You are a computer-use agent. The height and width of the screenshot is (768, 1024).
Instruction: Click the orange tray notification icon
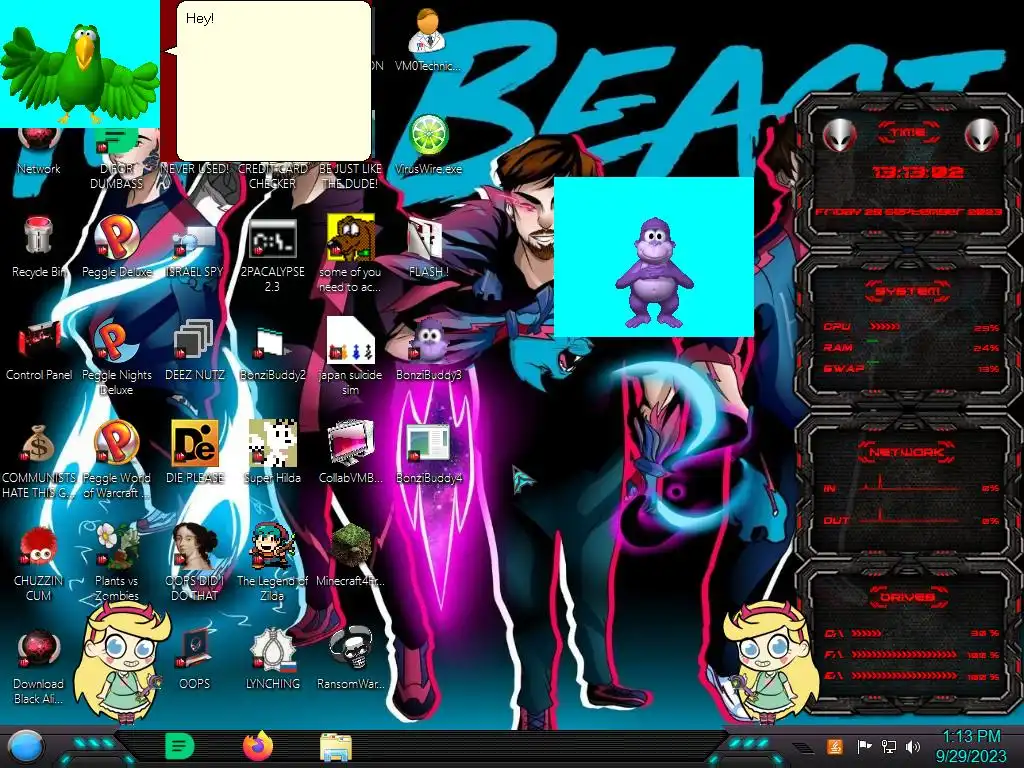(835, 746)
